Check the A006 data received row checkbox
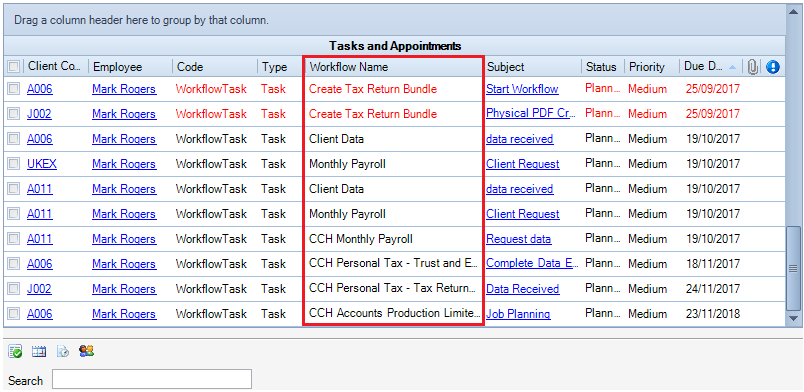The height and width of the screenshot is (392, 804). (x=14, y=139)
